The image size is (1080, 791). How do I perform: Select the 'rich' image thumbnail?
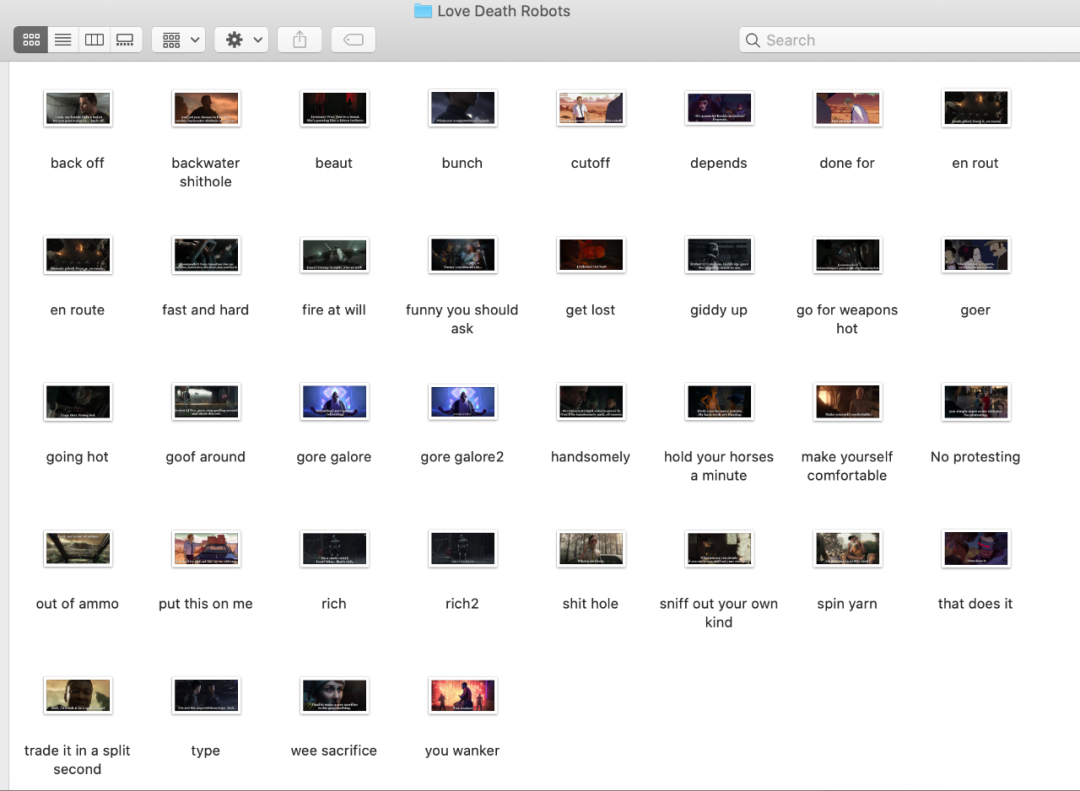pos(334,549)
